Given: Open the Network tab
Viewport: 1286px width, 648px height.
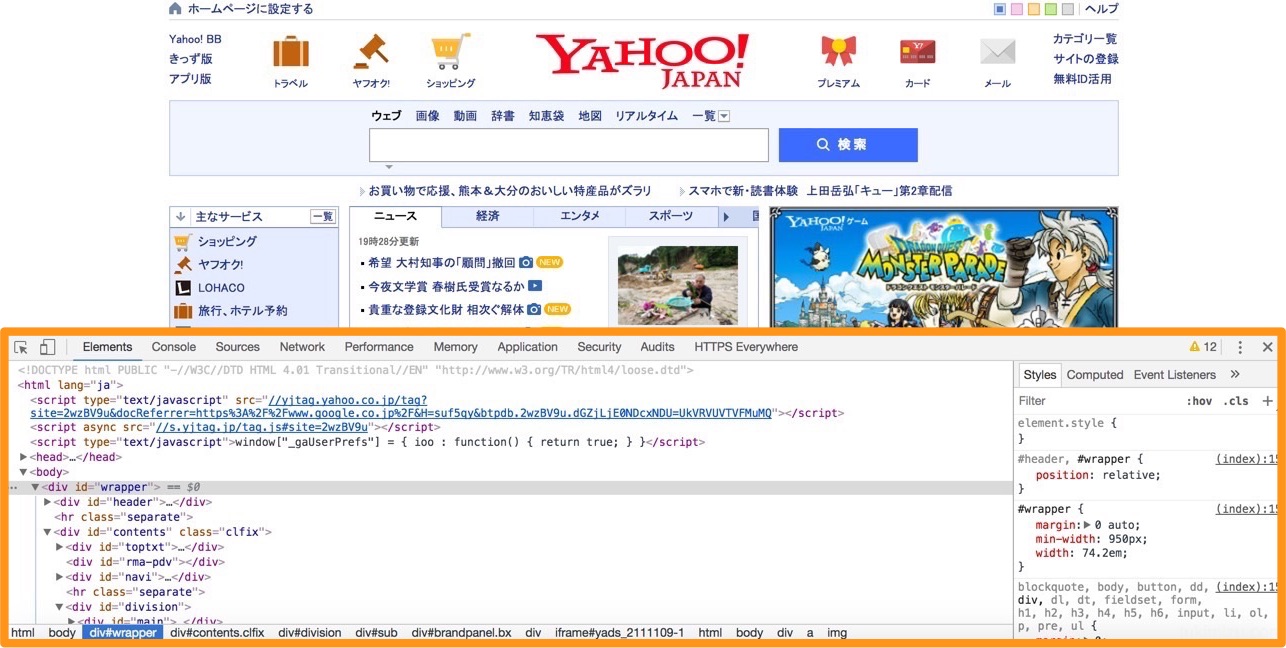Looking at the screenshot, I should (302, 347).
